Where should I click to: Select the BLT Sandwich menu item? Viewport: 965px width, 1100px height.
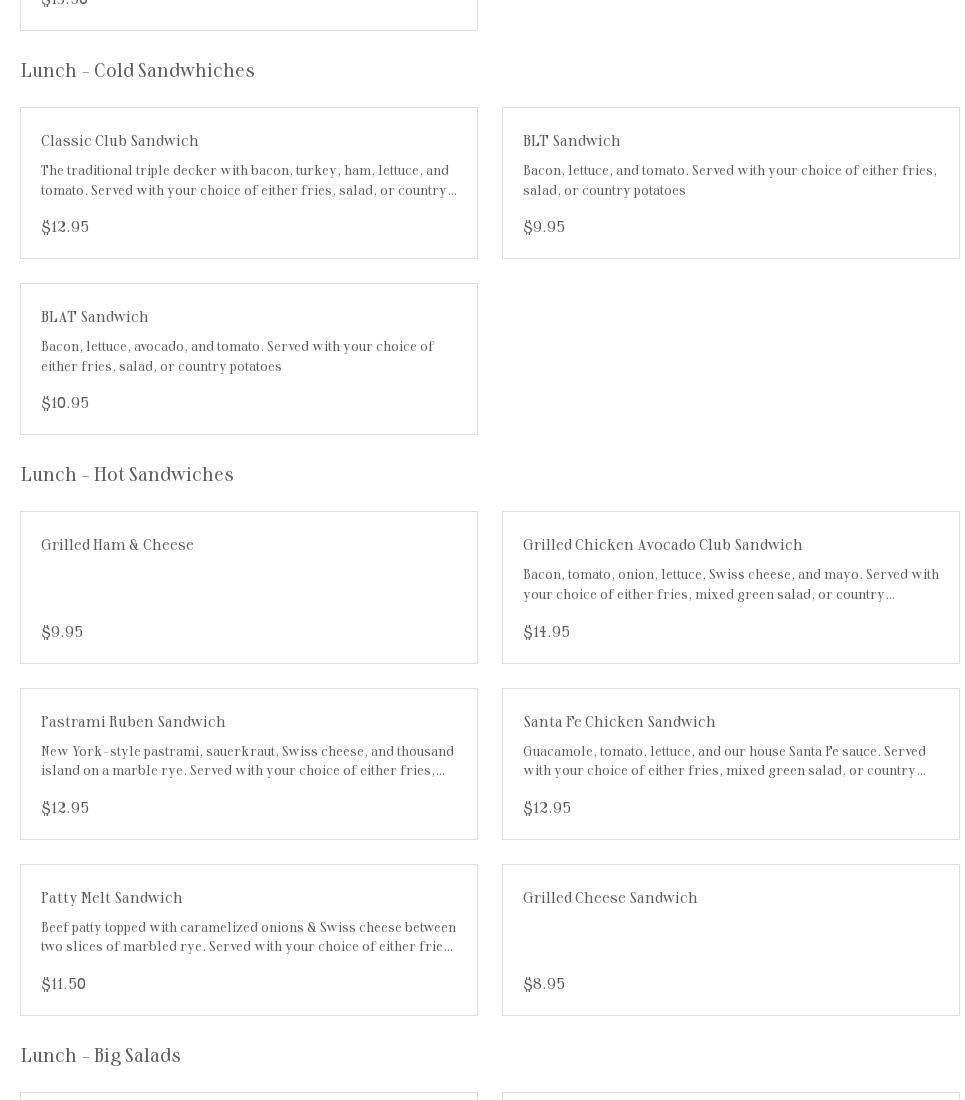(x=571, y=142)
